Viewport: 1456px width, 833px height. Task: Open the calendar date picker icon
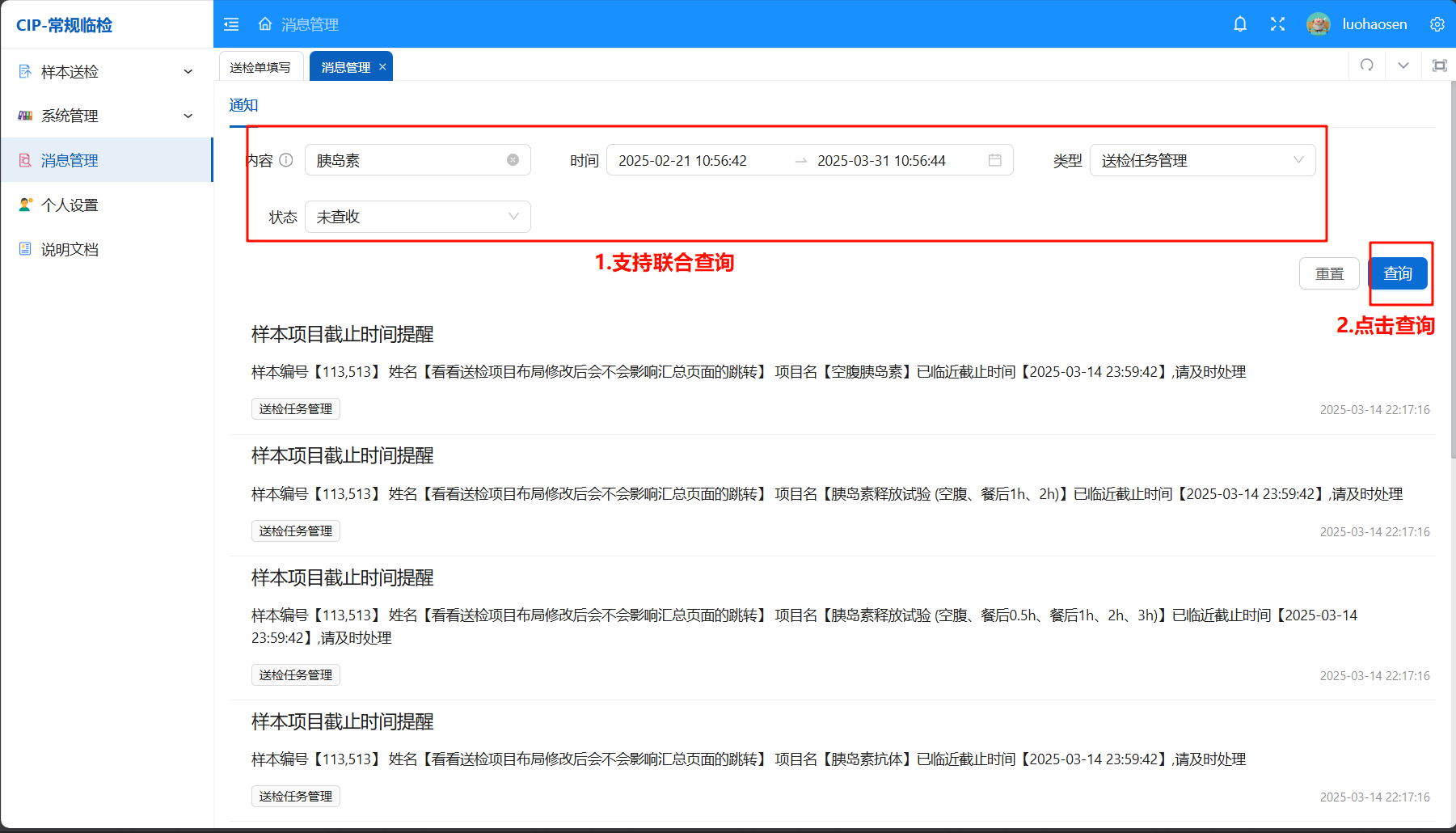point(994,160)
